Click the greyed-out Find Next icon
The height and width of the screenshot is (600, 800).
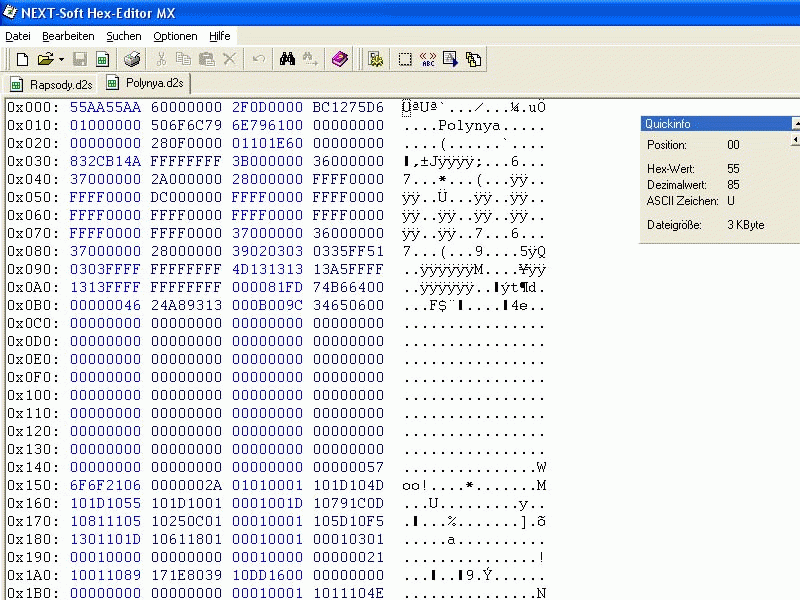(310, 60)
